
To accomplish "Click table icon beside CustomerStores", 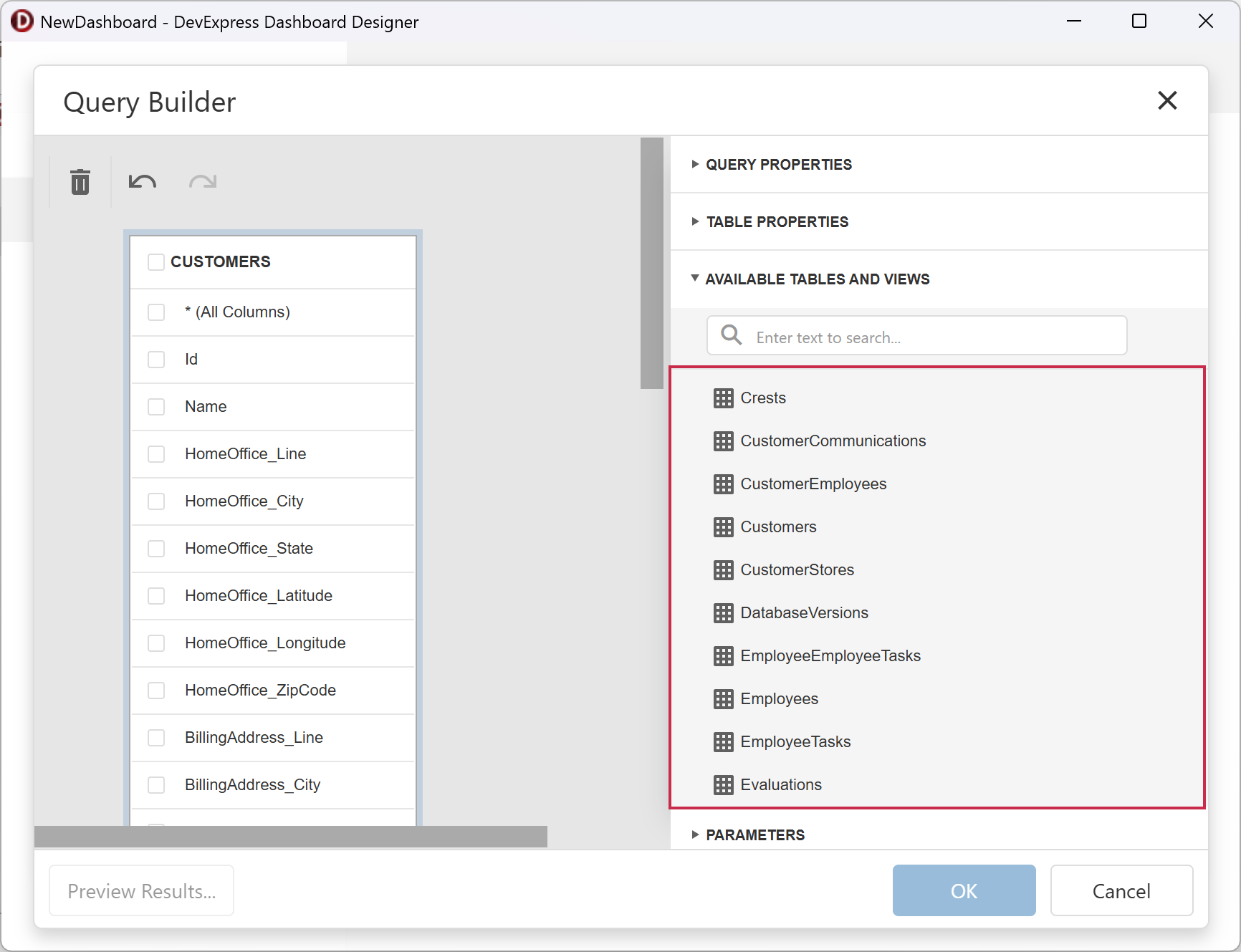I will pos(723,570).
